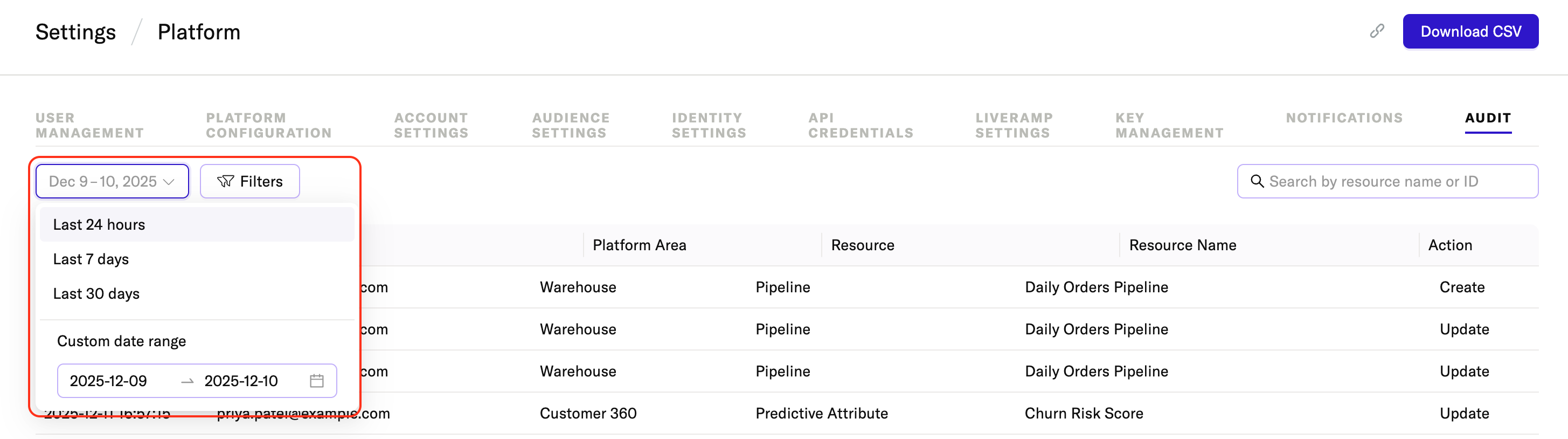The width and height of the screenshot is (1568, 439).
Task: Click the chevron on the date picker
Action: tap(169, 182)
